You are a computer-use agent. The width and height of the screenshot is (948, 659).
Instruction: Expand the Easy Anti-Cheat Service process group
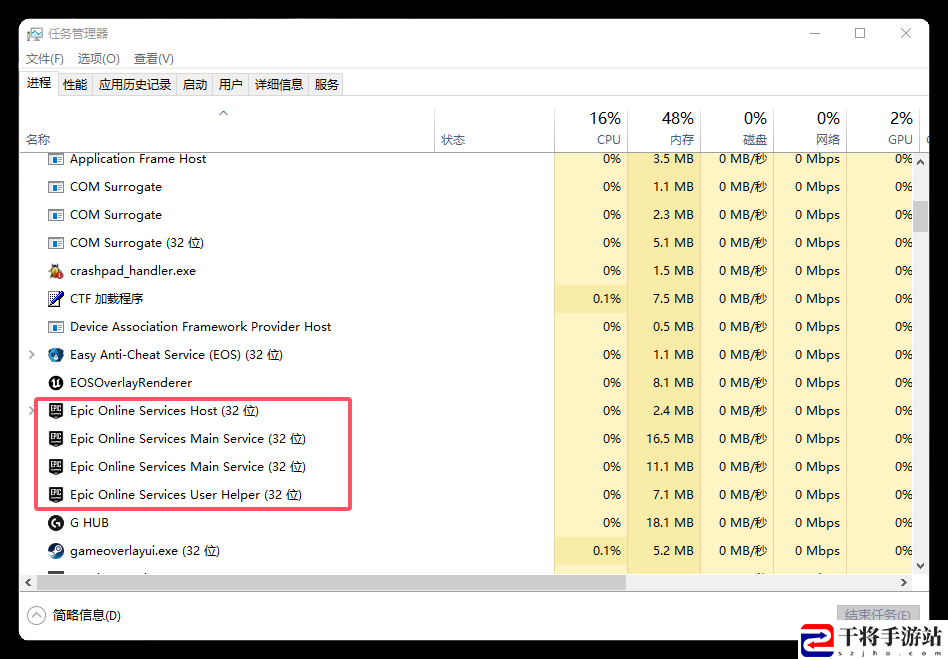tap(31, 355)
